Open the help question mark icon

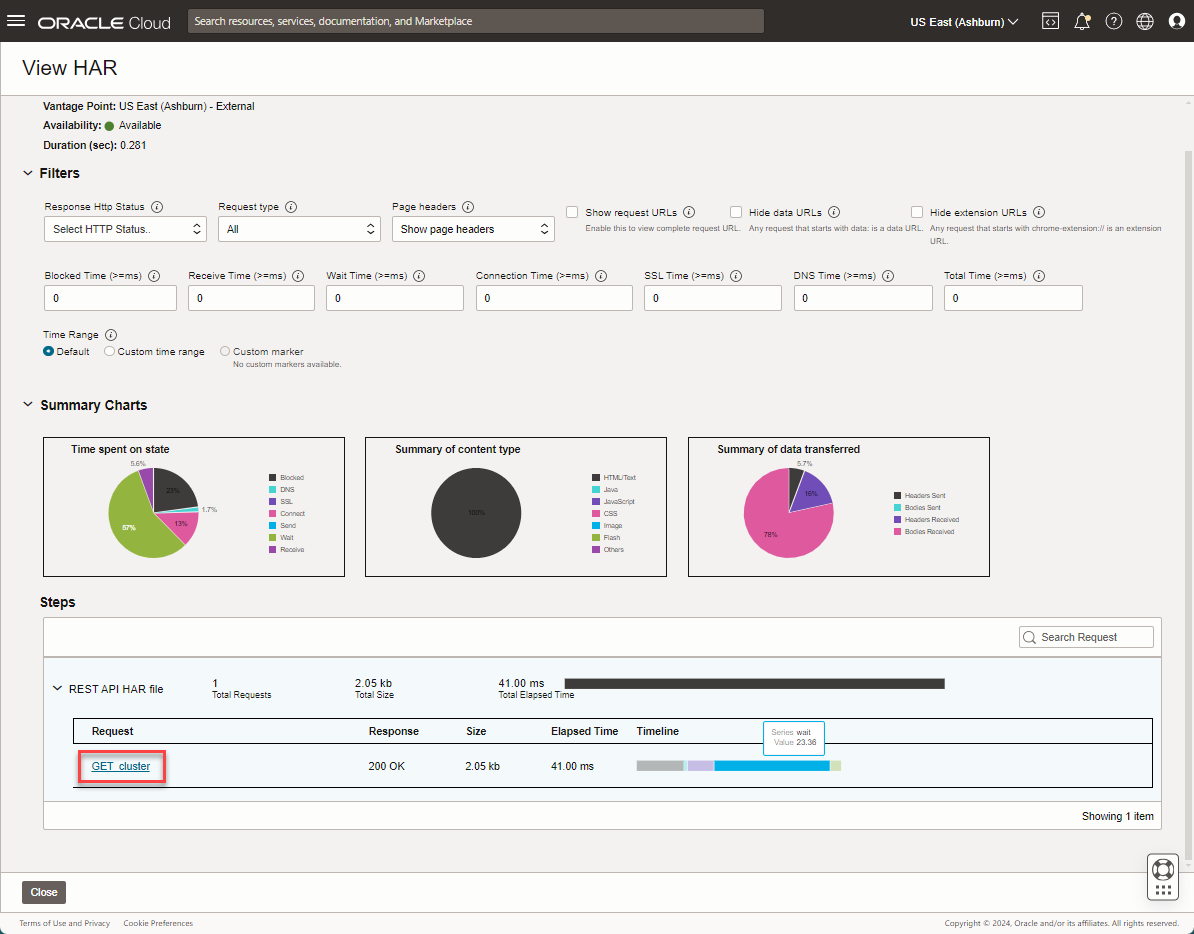(x=1113, y=21)
